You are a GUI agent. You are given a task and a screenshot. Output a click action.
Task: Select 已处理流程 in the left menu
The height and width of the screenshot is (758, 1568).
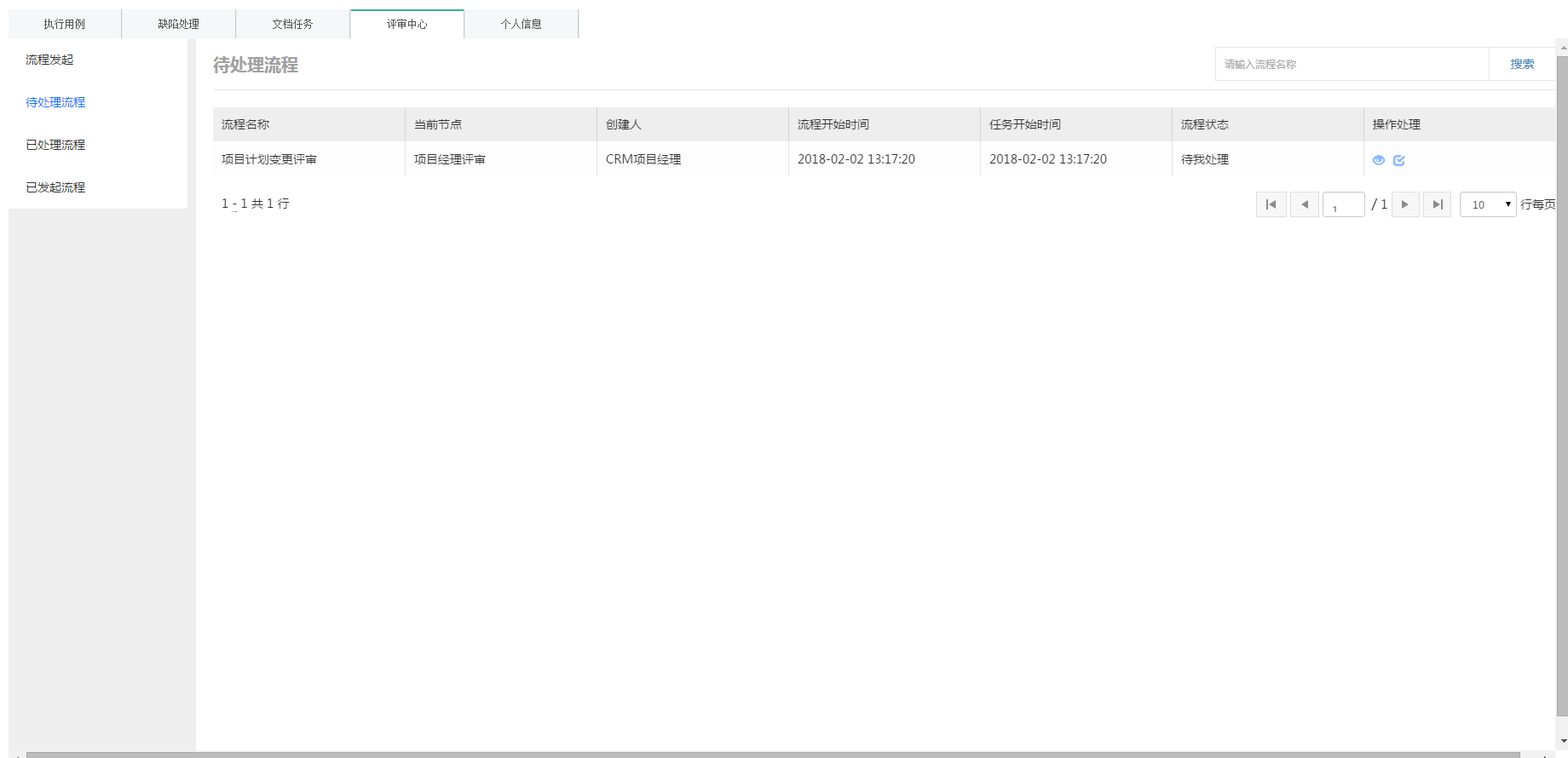coord(55,145)
